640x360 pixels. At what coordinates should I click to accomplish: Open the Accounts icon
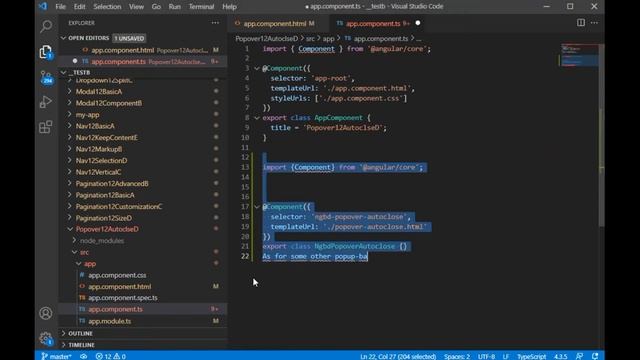point(46,313)
